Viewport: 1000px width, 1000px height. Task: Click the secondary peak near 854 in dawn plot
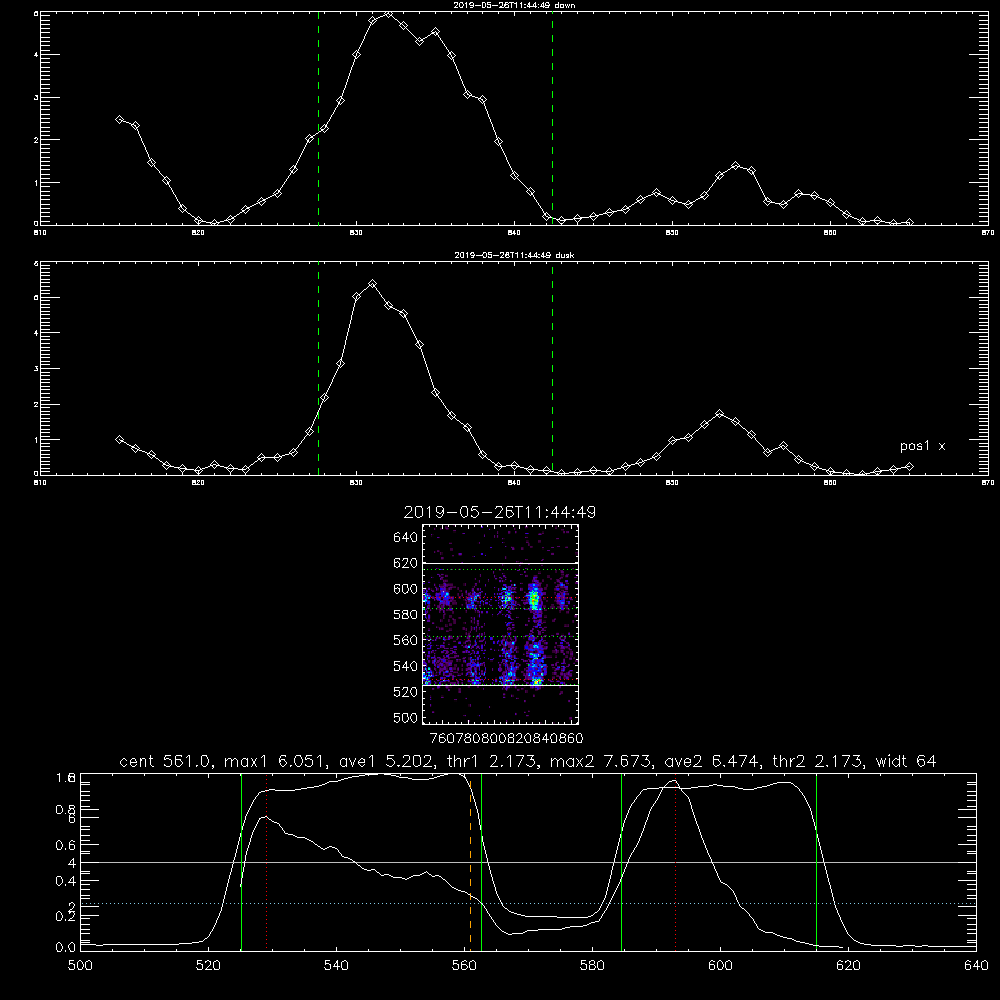735,165
